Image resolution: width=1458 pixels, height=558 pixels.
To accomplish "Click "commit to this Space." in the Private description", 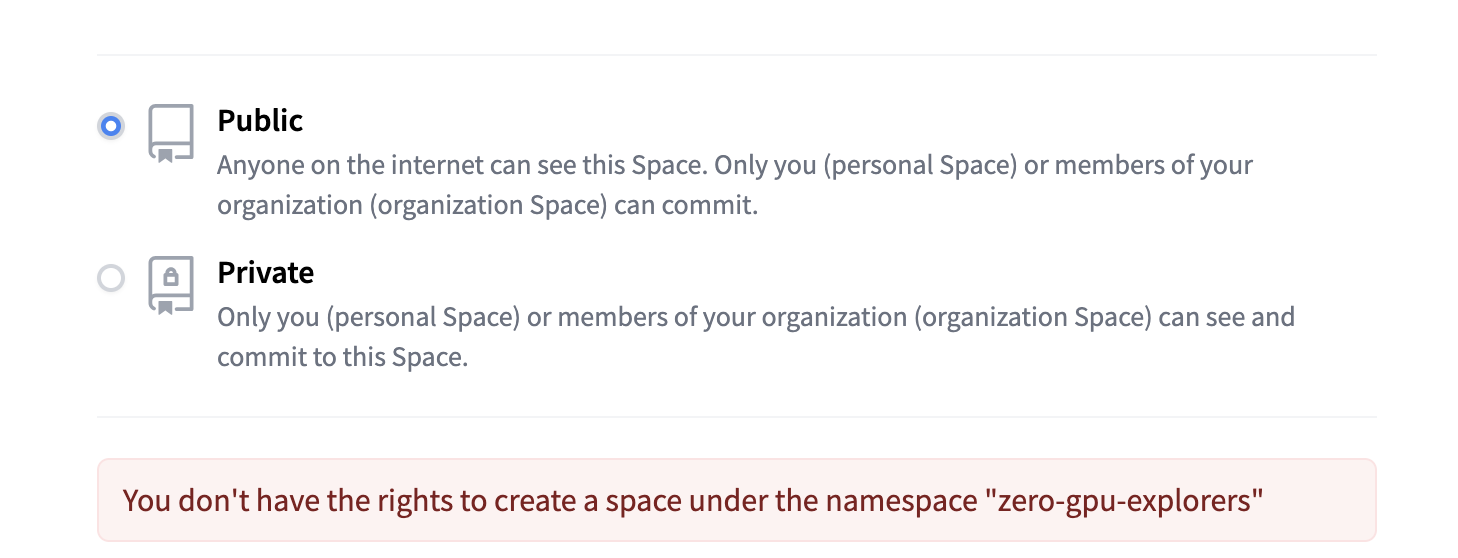I will [343, 357].
